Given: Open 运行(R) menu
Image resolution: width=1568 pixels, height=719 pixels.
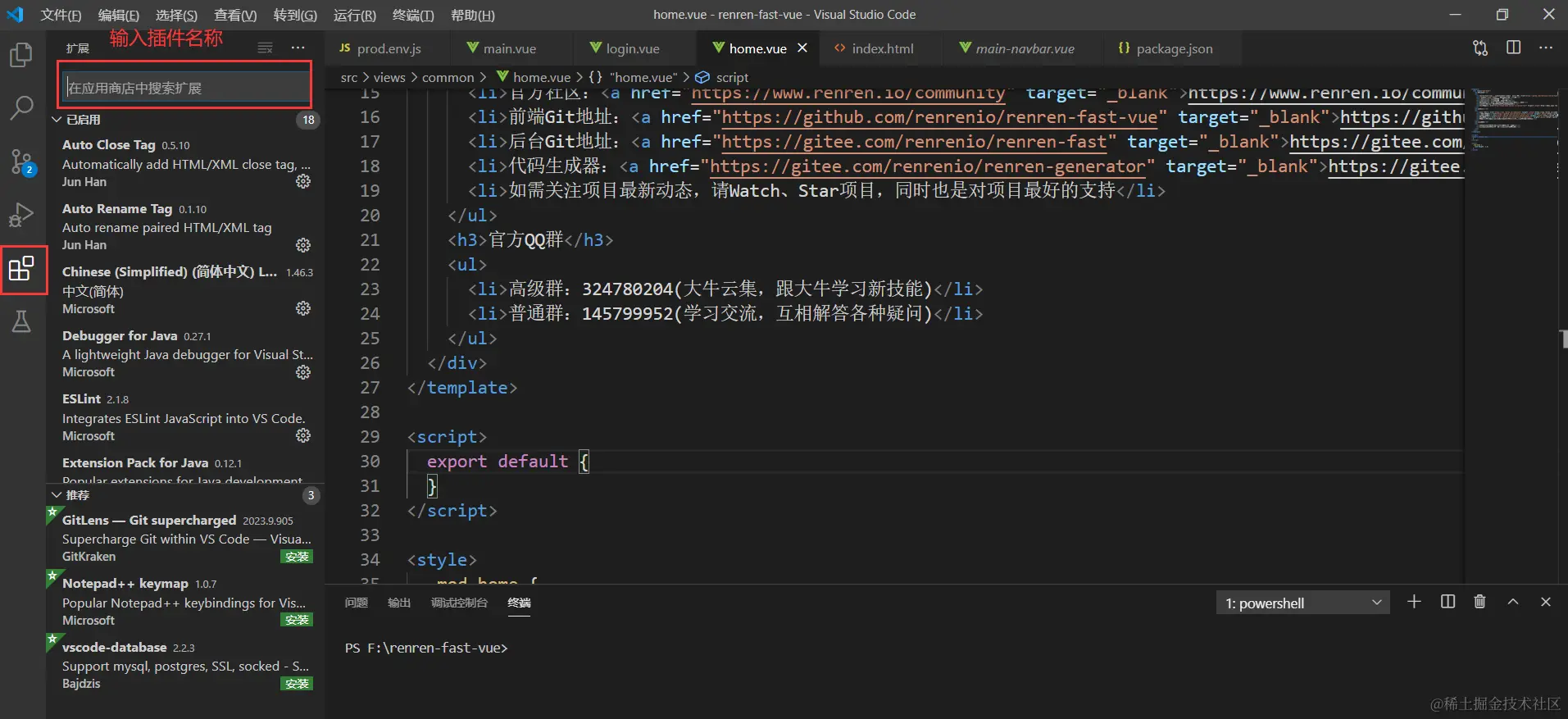Looking at the screenshot, I should (355, 15).
